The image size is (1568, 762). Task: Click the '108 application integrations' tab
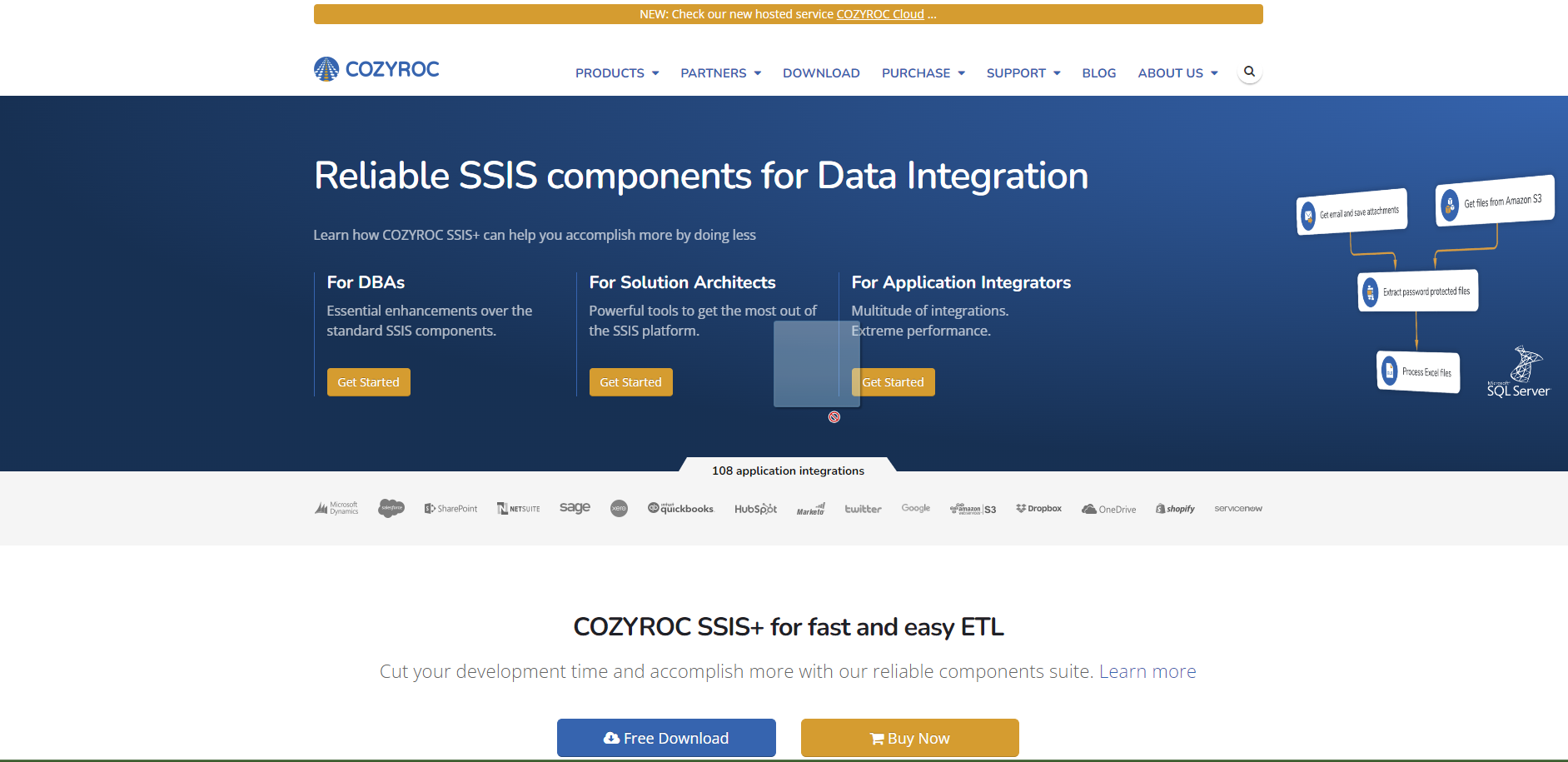tap(788, 471)
